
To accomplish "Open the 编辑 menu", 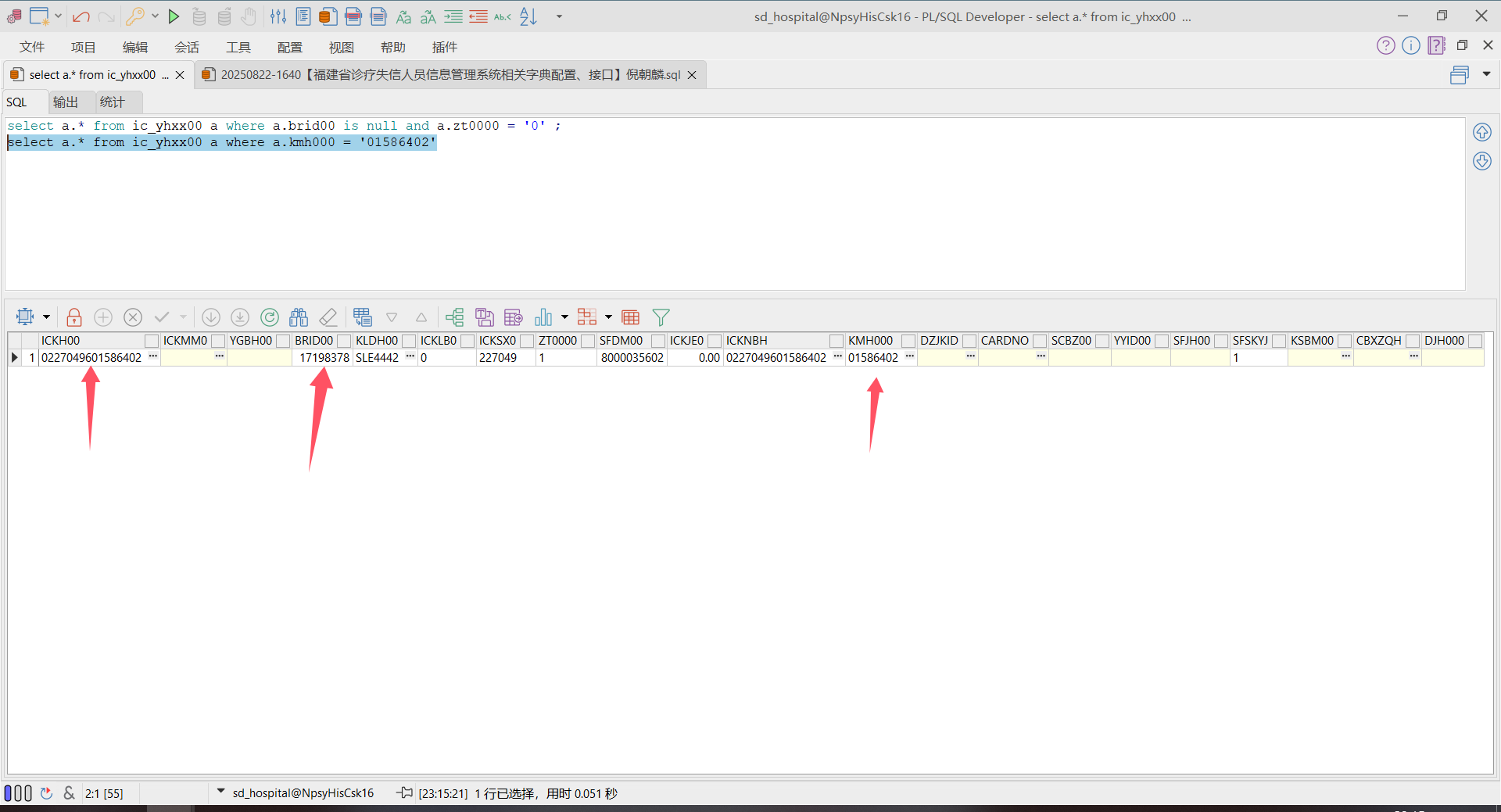I will [x=135, y=48].
